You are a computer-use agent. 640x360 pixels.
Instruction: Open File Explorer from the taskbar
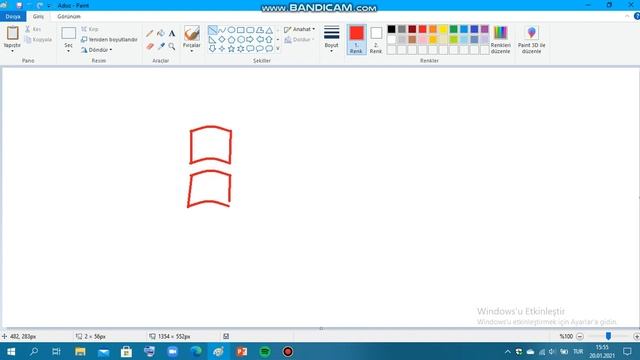pyautogui.click(x=80, y=351)
